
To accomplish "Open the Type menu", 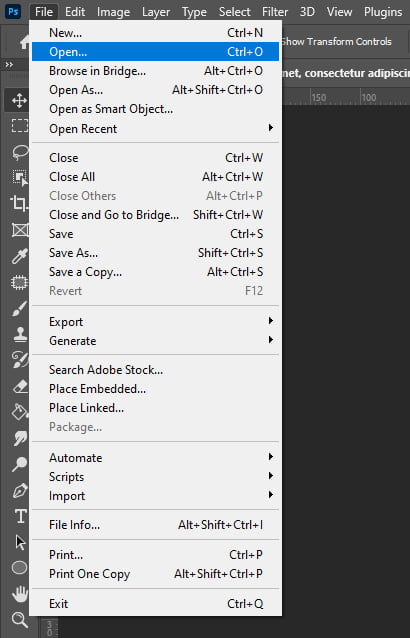I will pos(194,12).
